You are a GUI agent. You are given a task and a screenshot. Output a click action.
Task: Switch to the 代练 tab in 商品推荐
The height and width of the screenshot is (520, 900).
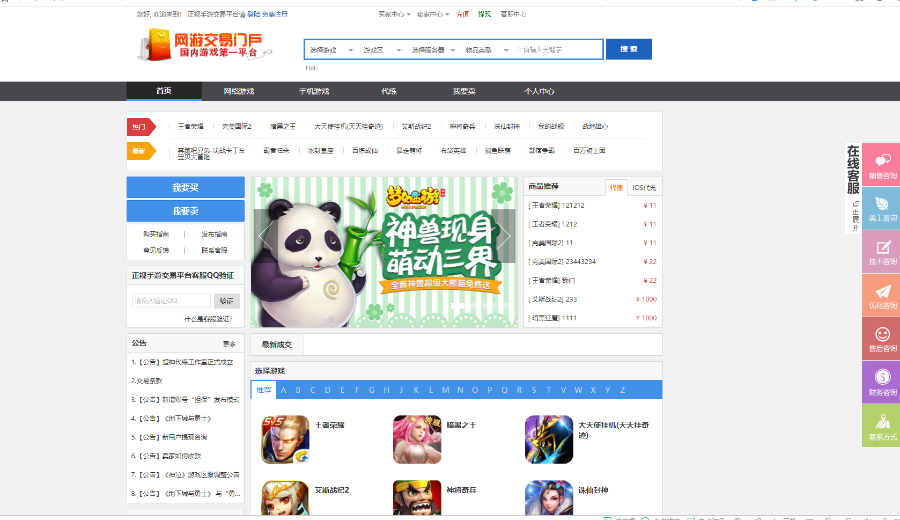click(x=616, y=187)
